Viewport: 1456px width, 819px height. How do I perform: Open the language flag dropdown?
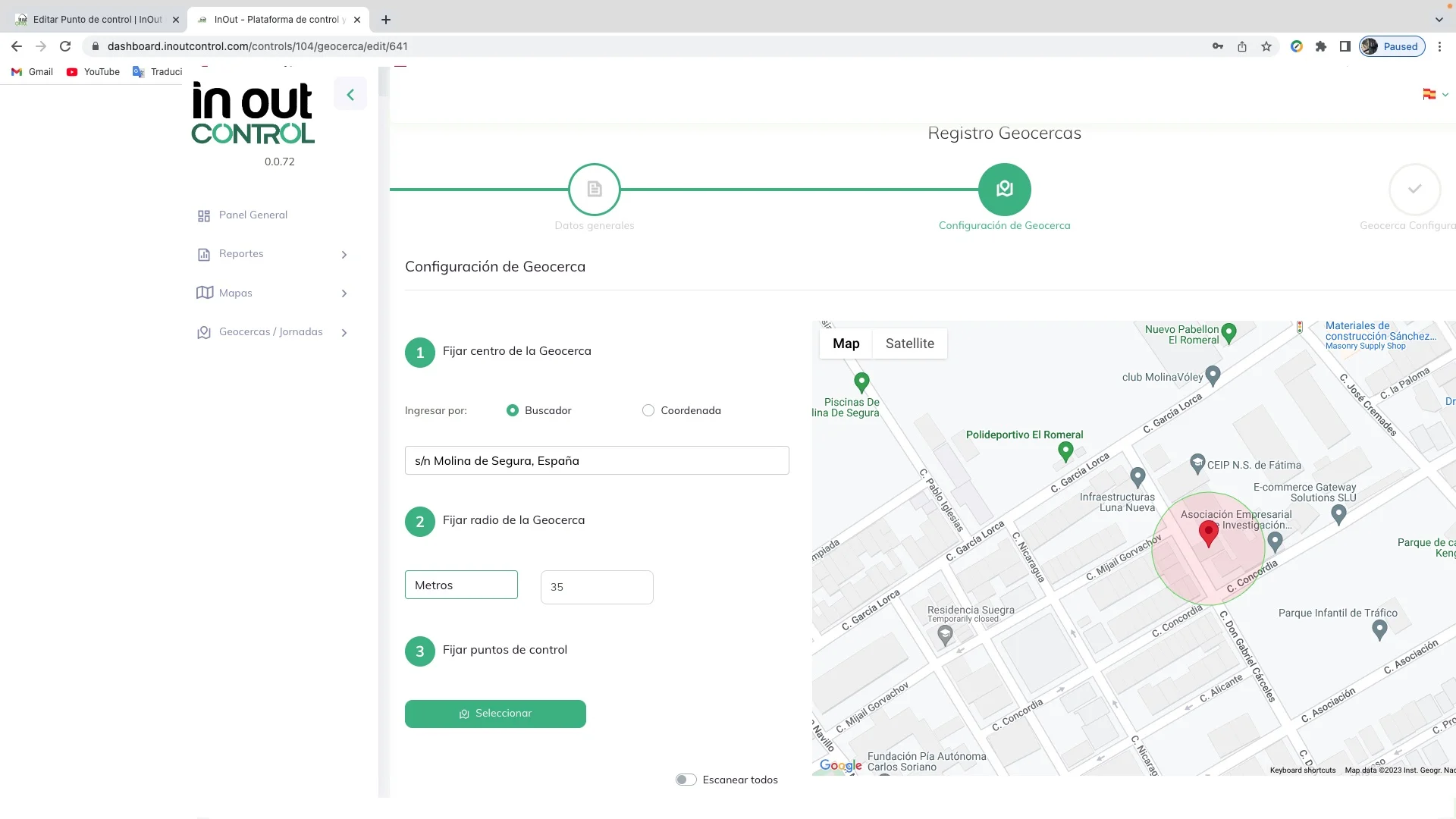click(1436, 95)
